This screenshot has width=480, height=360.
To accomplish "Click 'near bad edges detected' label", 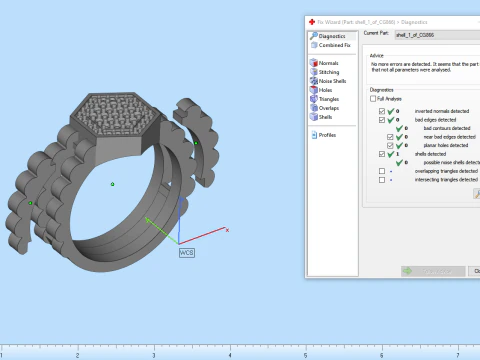I will 449,137.
